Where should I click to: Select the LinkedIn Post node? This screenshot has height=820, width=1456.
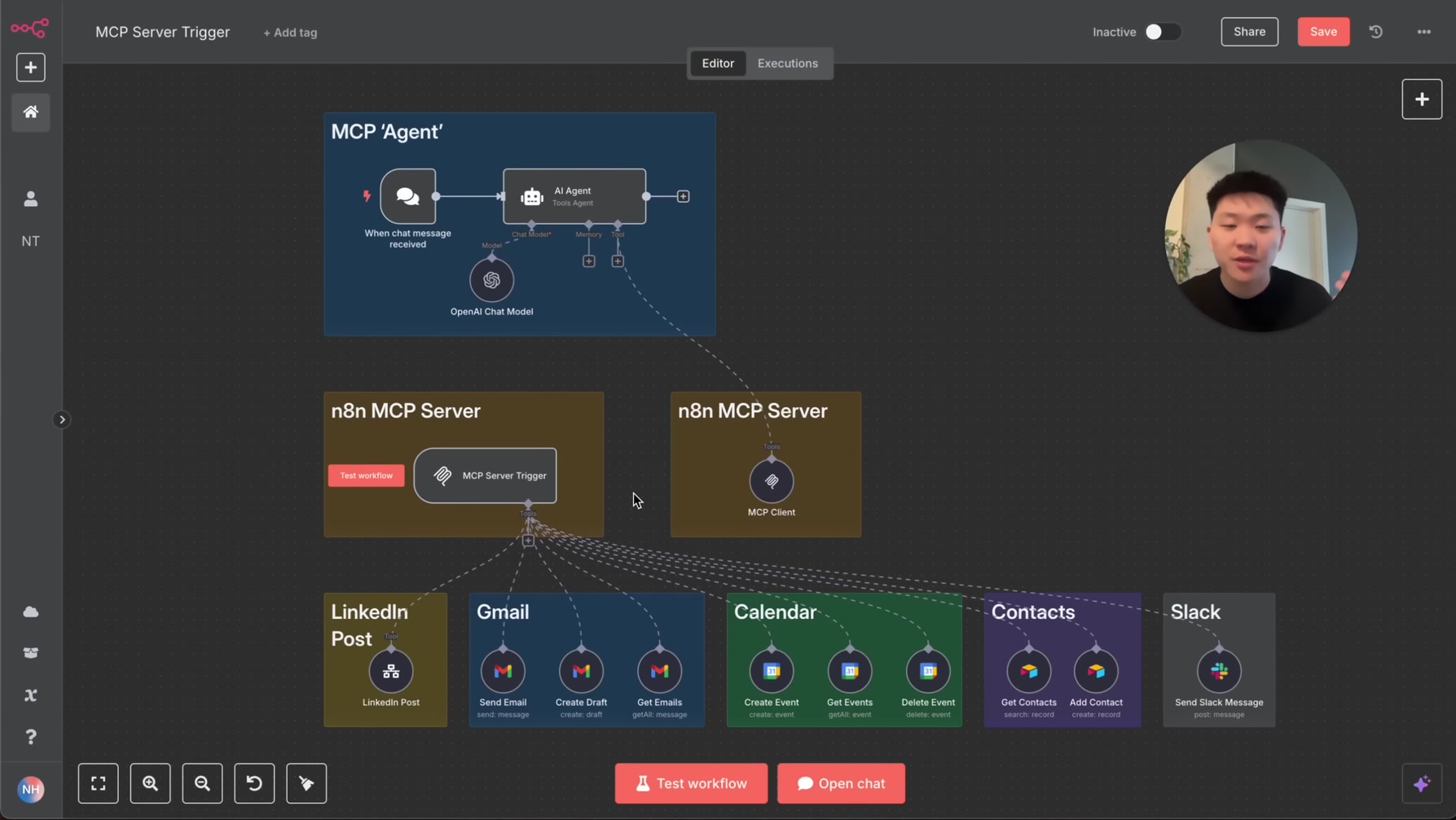click(391, 672)
